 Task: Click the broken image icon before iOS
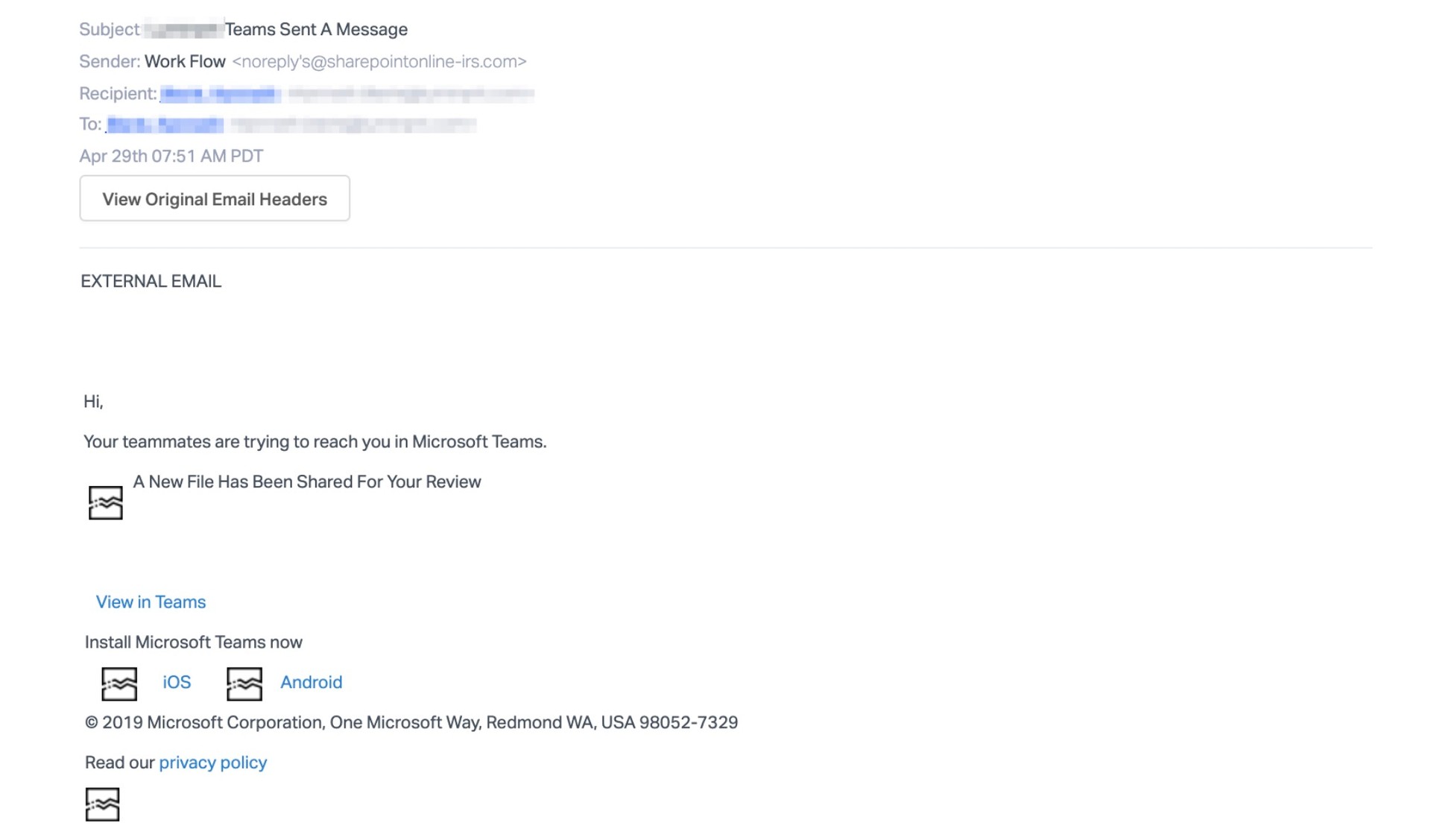point(119,683)
